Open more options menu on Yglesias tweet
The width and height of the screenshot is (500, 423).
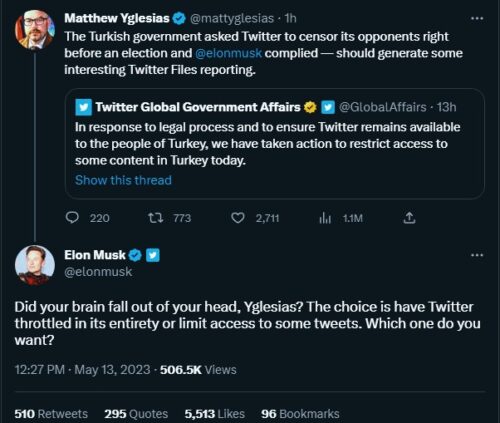coord(477,18)
